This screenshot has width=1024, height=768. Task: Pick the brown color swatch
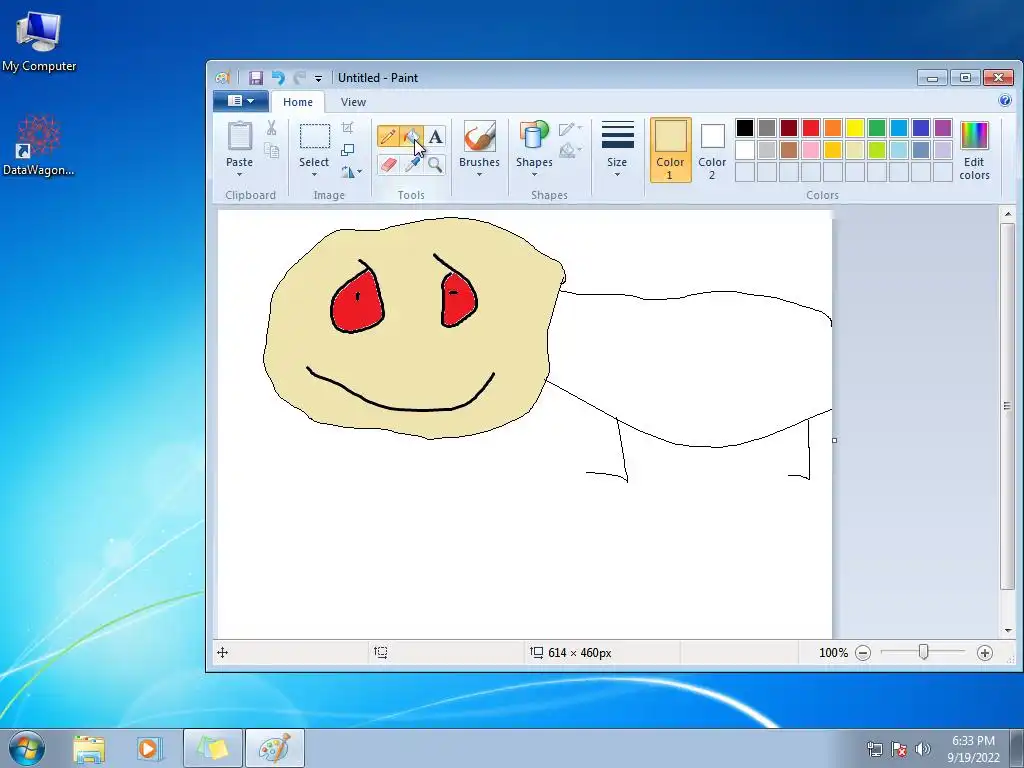pos(789,150)
